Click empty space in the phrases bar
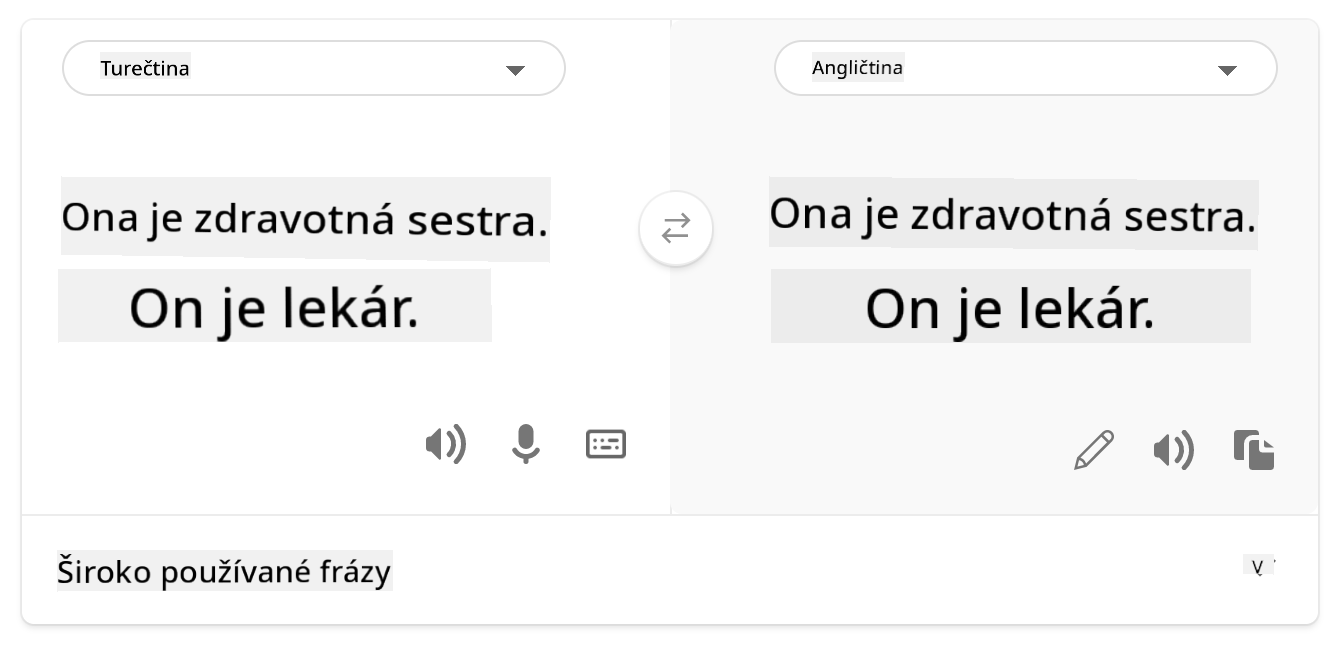1344x660 pixels. point(800,572)
